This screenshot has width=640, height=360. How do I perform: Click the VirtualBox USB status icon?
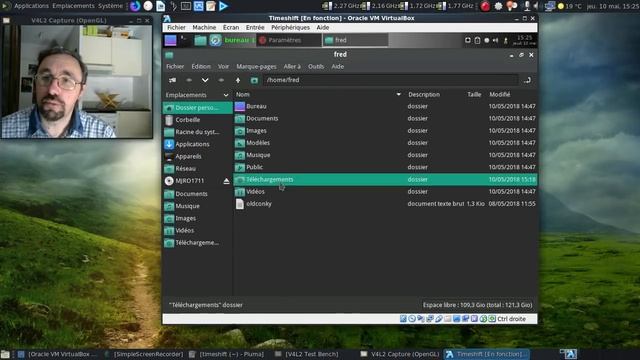coord(439,319)
